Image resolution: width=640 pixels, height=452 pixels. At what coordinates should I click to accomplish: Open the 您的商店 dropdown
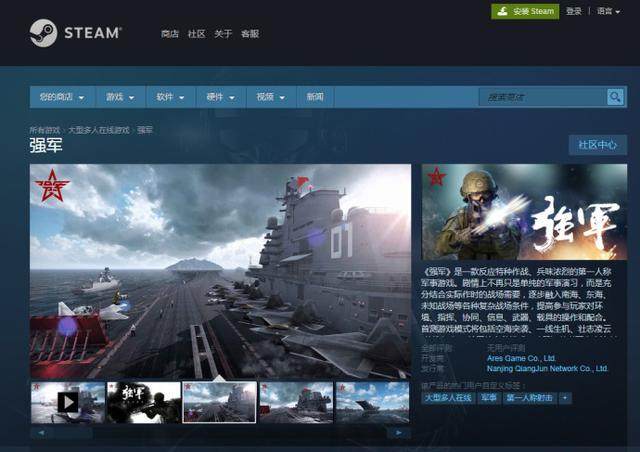(x=62, y=97)
